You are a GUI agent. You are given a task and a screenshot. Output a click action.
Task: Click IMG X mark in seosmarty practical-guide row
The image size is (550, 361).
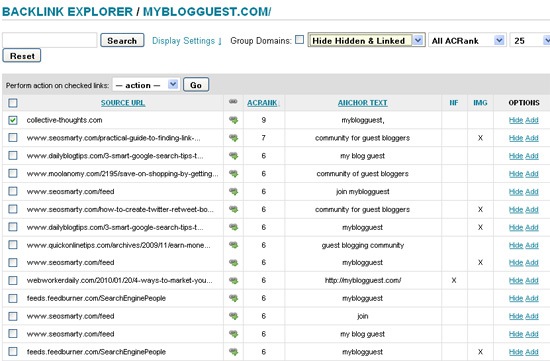coord(480,138)
